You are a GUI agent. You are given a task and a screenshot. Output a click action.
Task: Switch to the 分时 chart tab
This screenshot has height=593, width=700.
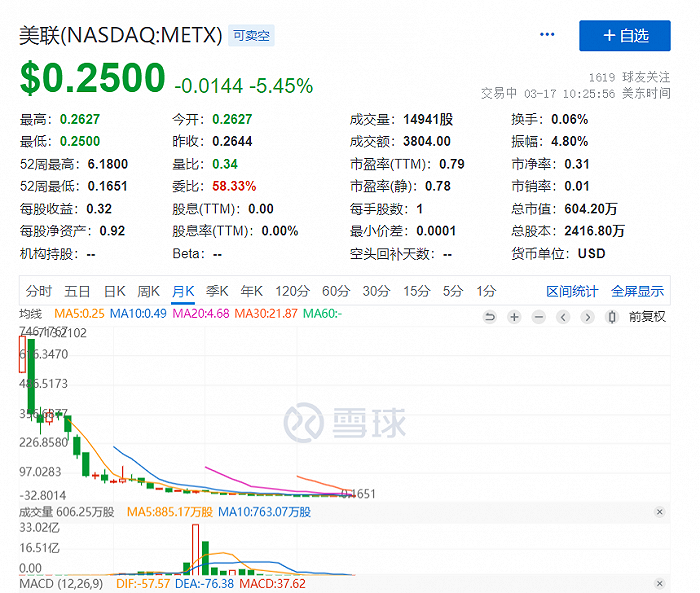39,291
